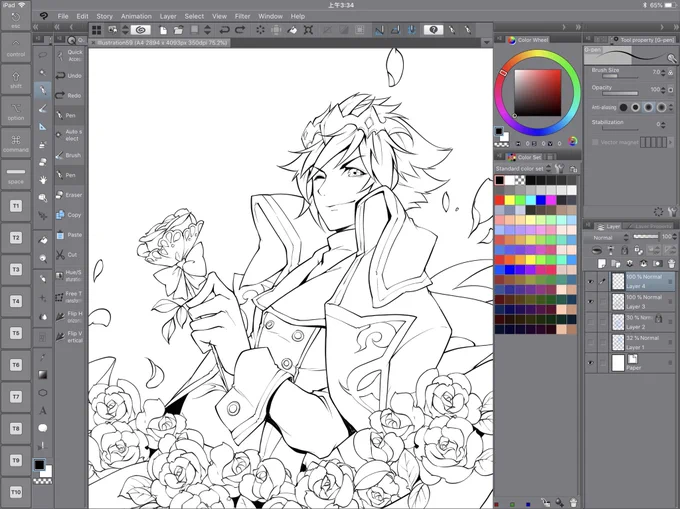Select Layer 3 thumbnail in Layer panel
Image resolution: width=680 pixels, height=509 pixels.
pos(618,302)
